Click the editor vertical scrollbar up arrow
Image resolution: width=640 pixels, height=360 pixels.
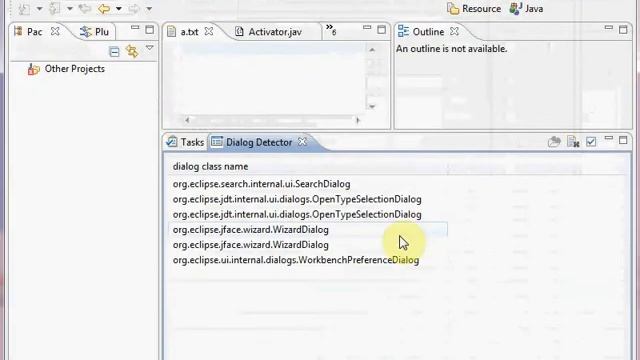point(372,50)
